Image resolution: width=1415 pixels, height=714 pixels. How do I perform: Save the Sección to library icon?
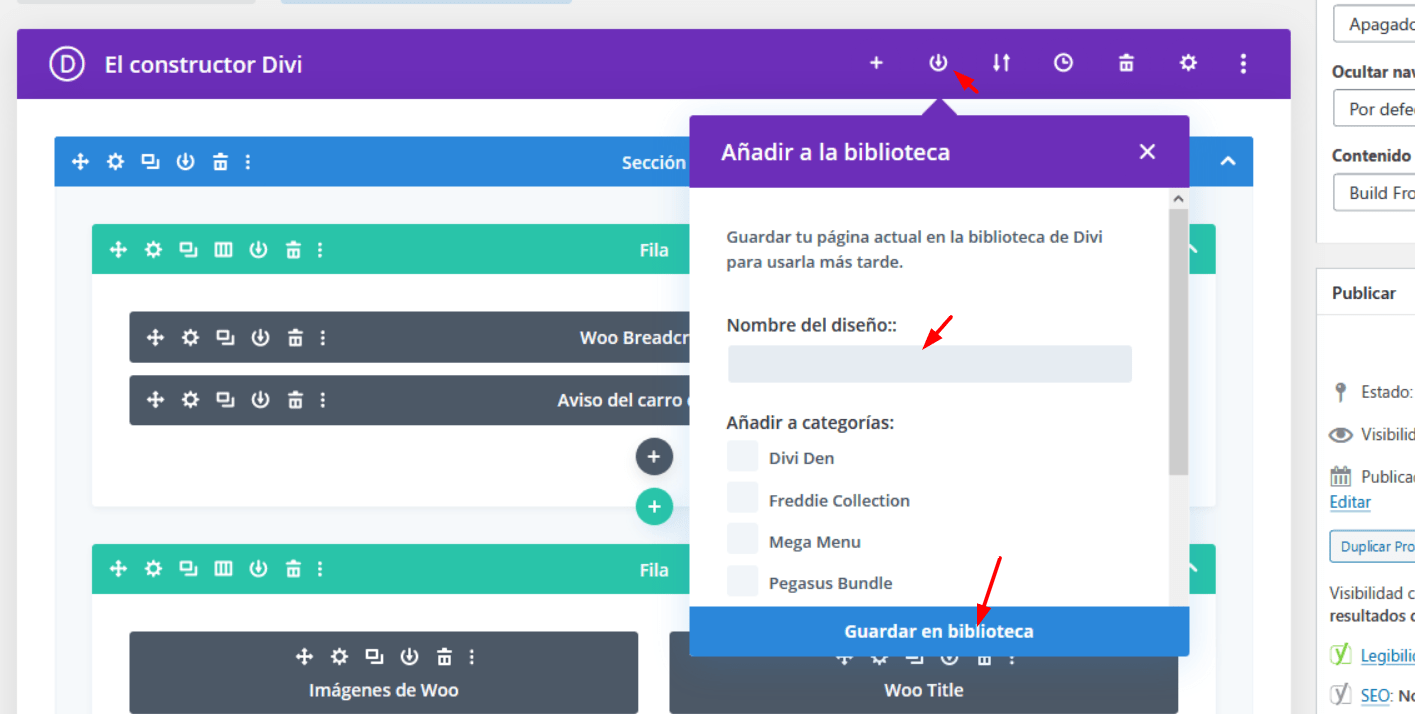click(185, 162)
